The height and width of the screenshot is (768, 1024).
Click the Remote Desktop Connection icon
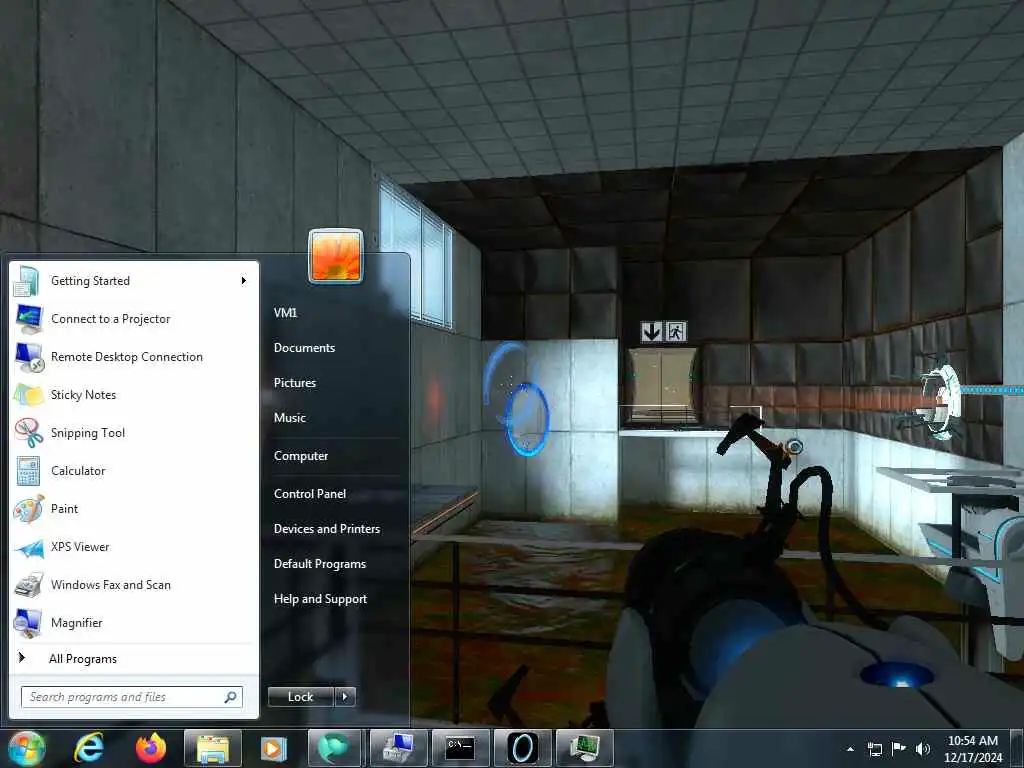(x=29, y=357)
